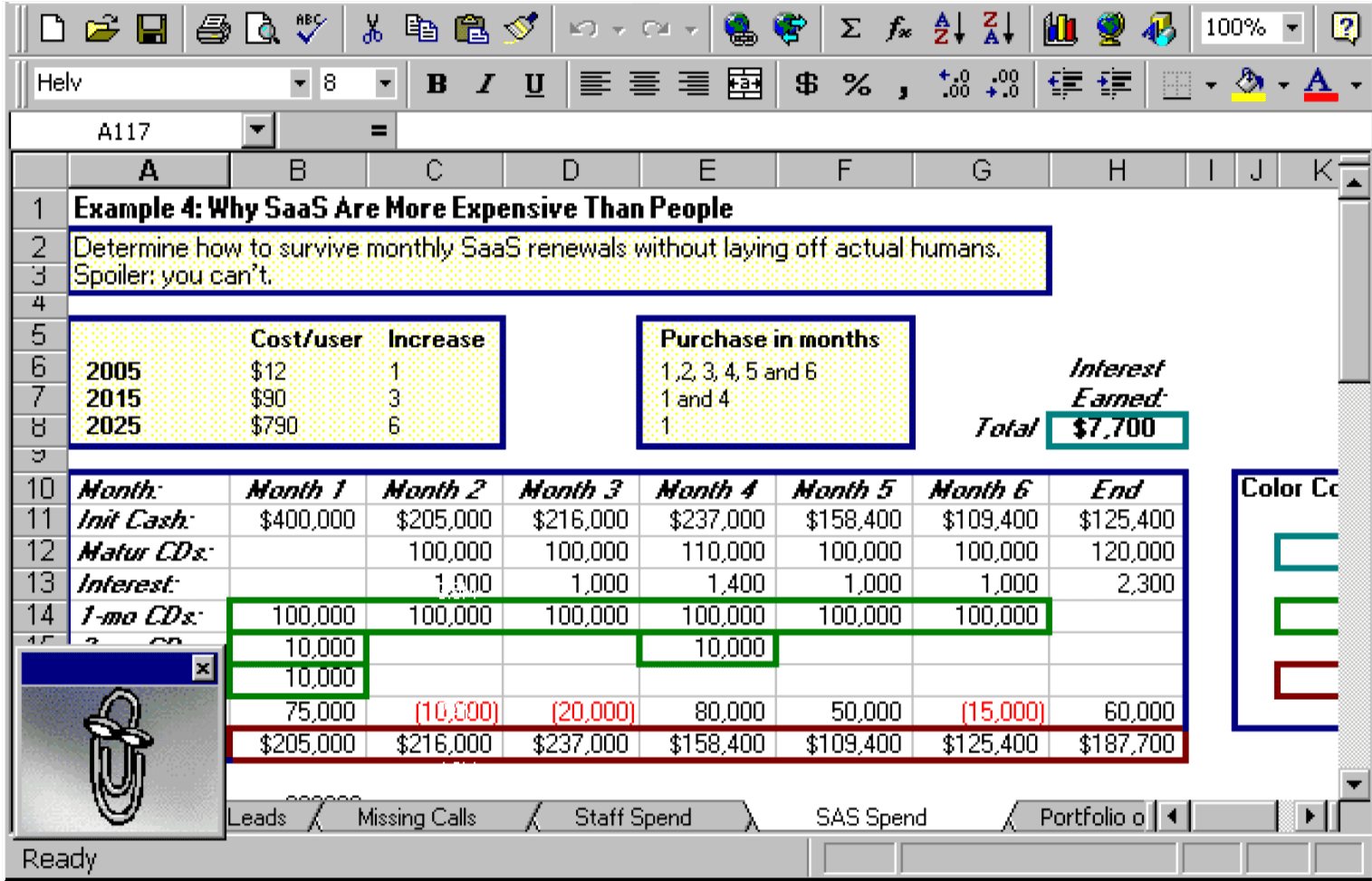The width and height of the screenshot is (1372, 881).
Task: Increase the cell indent
Action: tap(1114, 84)
